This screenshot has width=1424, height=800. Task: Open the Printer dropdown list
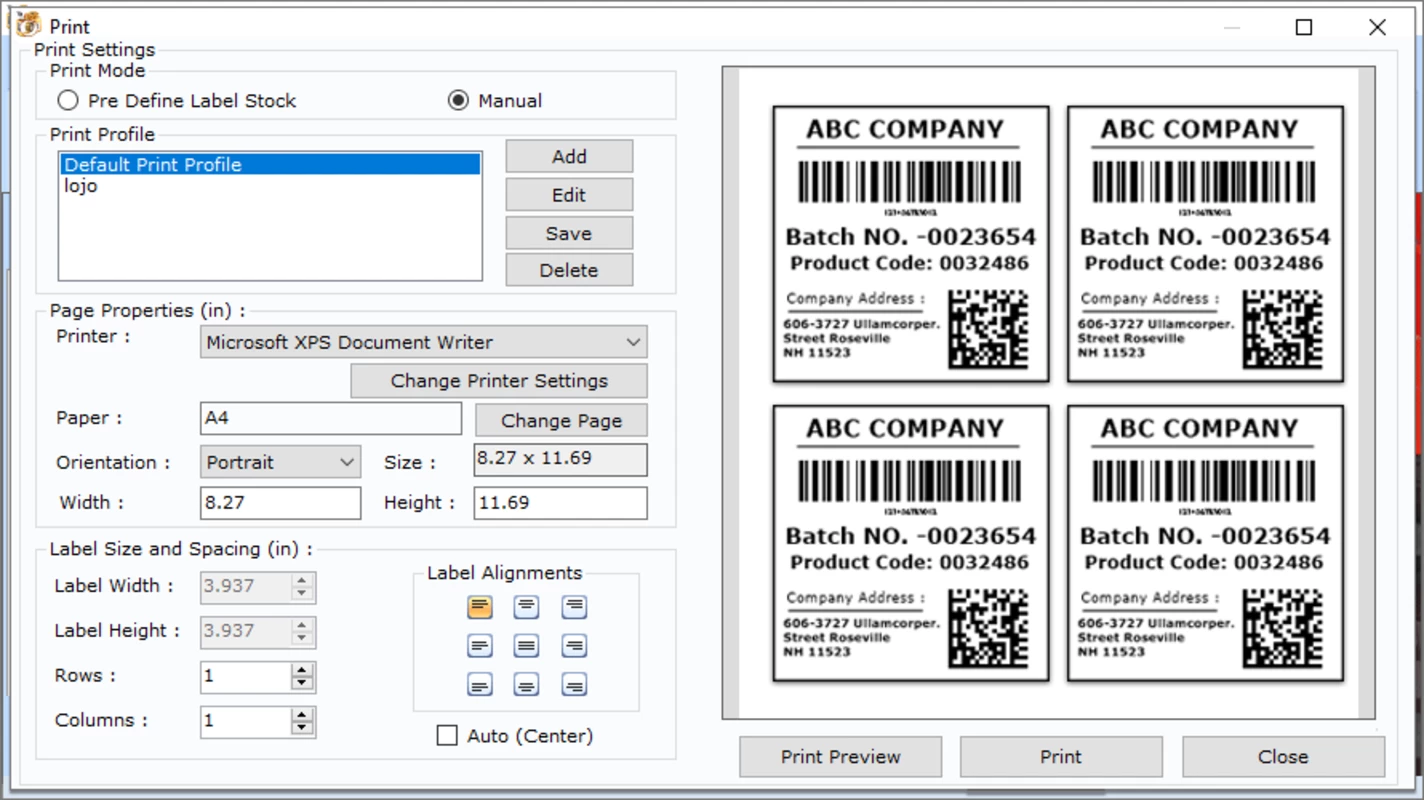[x=633, y=342]
